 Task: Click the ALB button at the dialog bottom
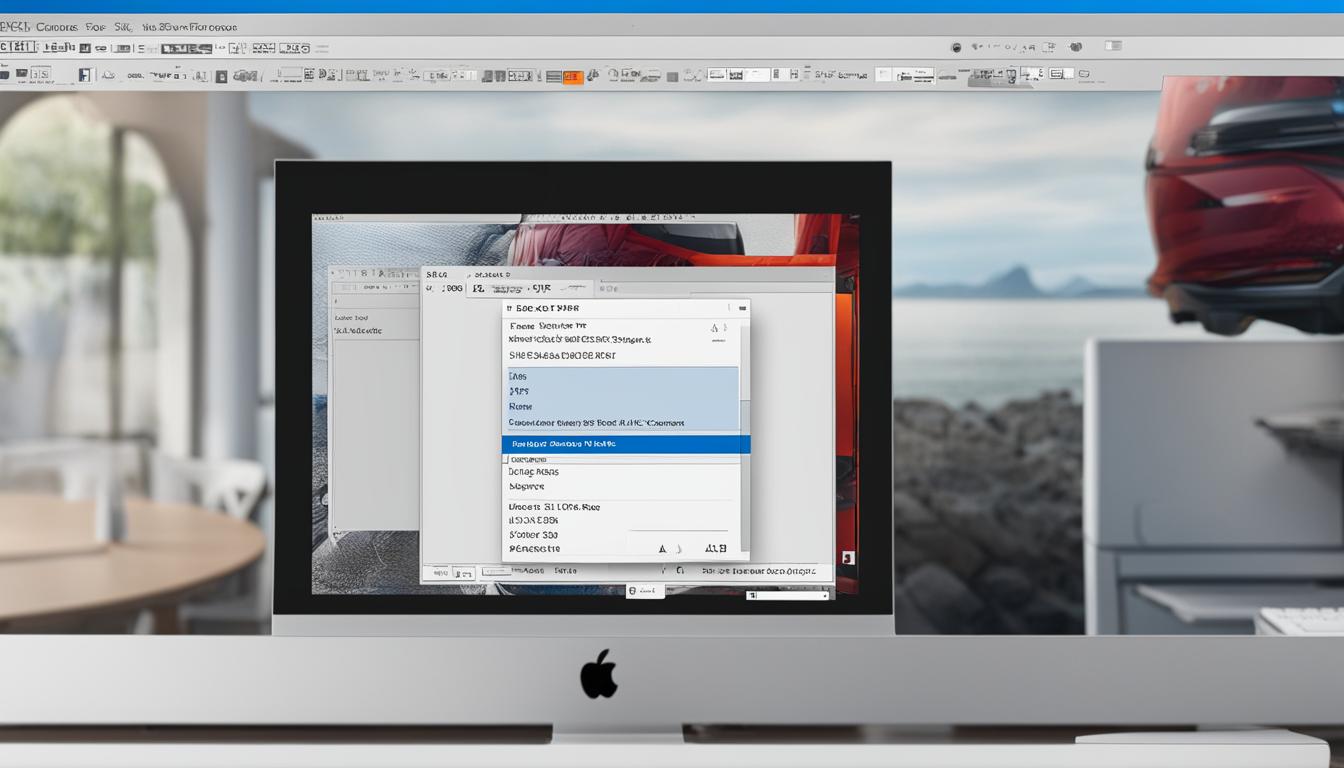(714, 548)
